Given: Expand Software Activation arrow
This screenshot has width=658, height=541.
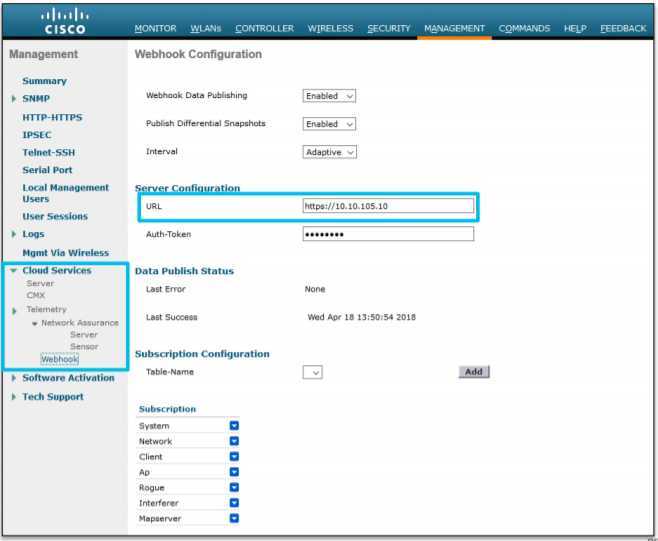Looking at the screenshot, I should 13,378.
